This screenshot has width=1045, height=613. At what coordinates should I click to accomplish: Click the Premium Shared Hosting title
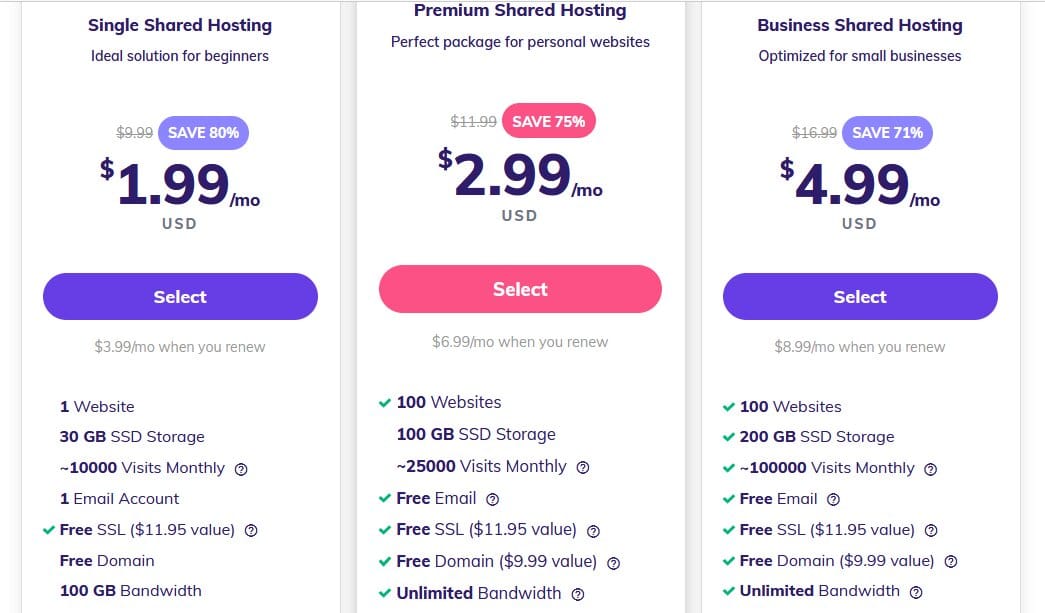pos(520,10)
